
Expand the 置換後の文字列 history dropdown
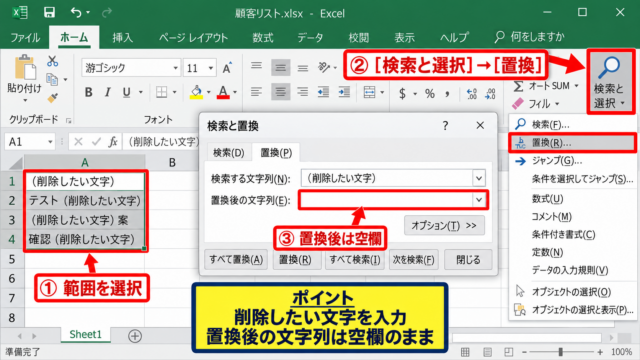point(479,200)
